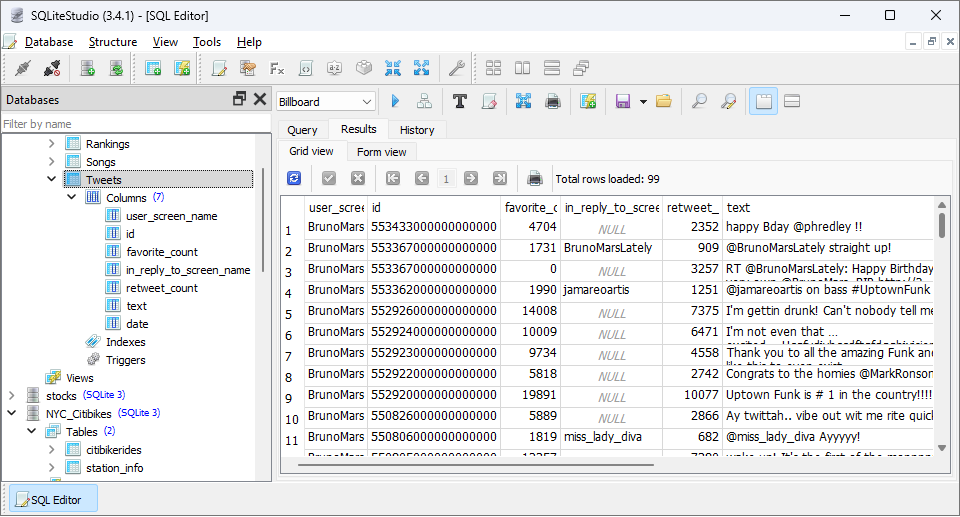The height and width of the screenshot is (517, 960).
Task: Load SQL from file folder icon
Action: [664, 101]
